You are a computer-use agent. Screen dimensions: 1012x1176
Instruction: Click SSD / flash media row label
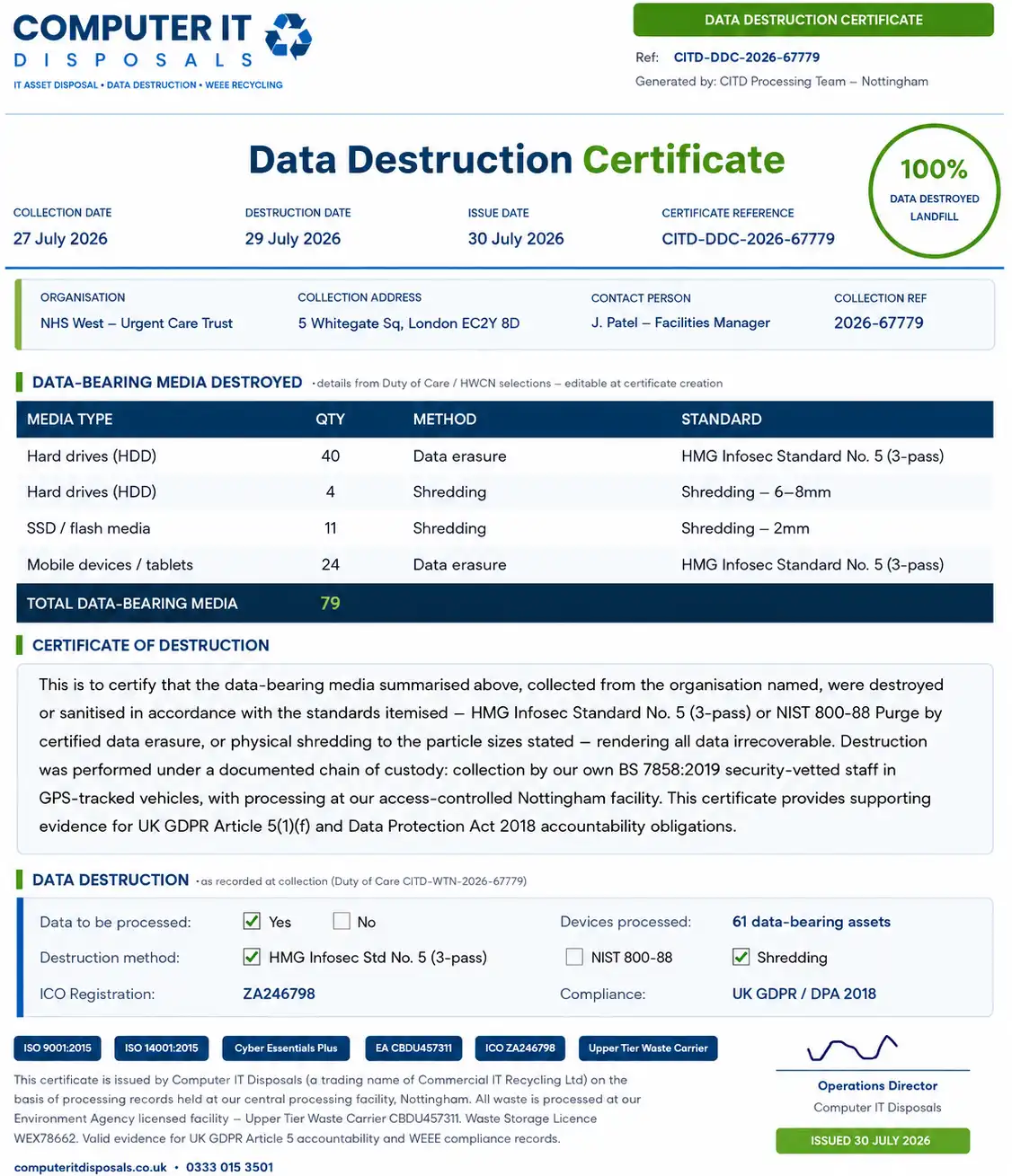89,528
